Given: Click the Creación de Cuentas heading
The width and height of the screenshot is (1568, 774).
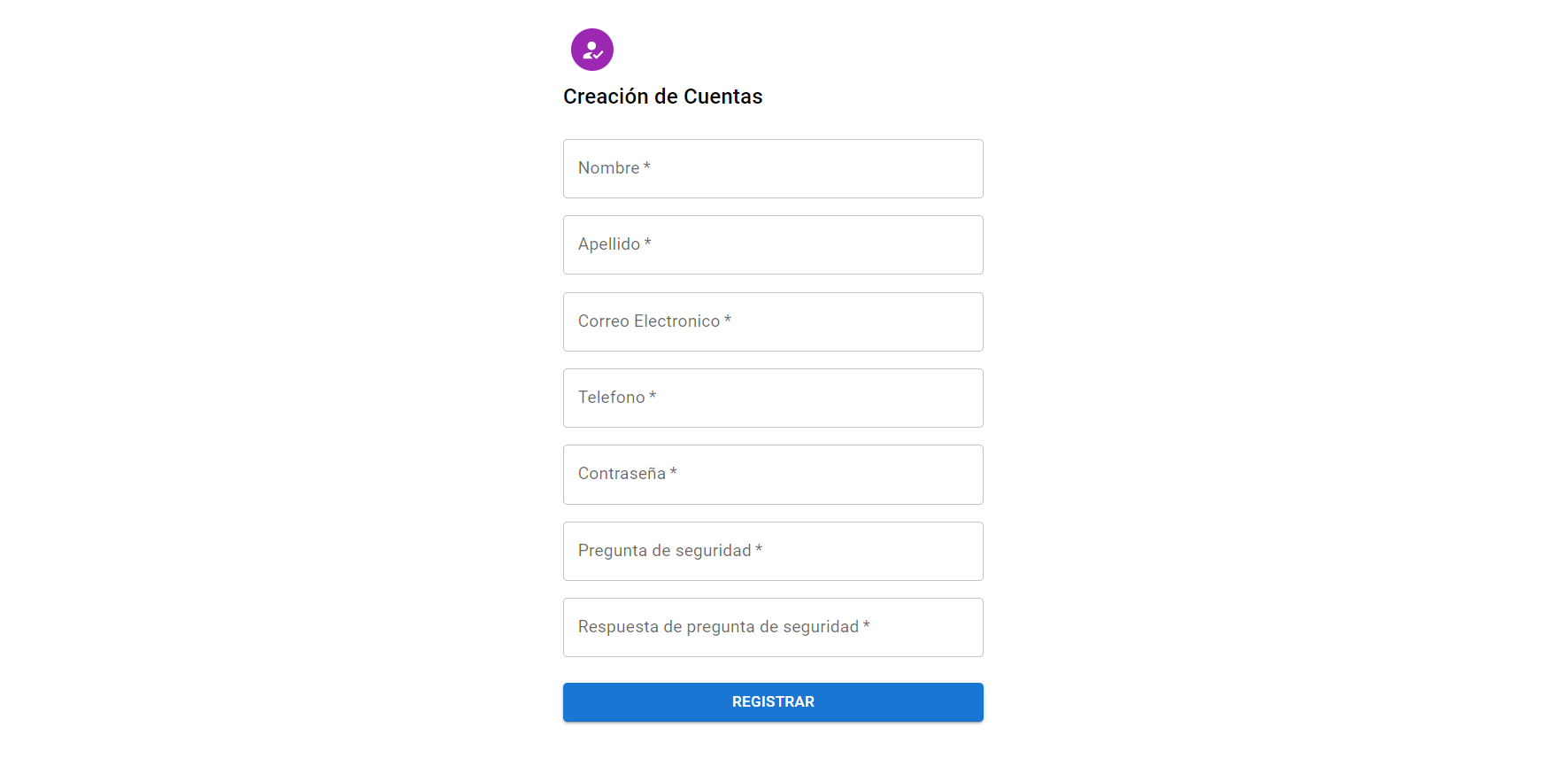Looking at the screenshot, I should (x=663, y=96).
